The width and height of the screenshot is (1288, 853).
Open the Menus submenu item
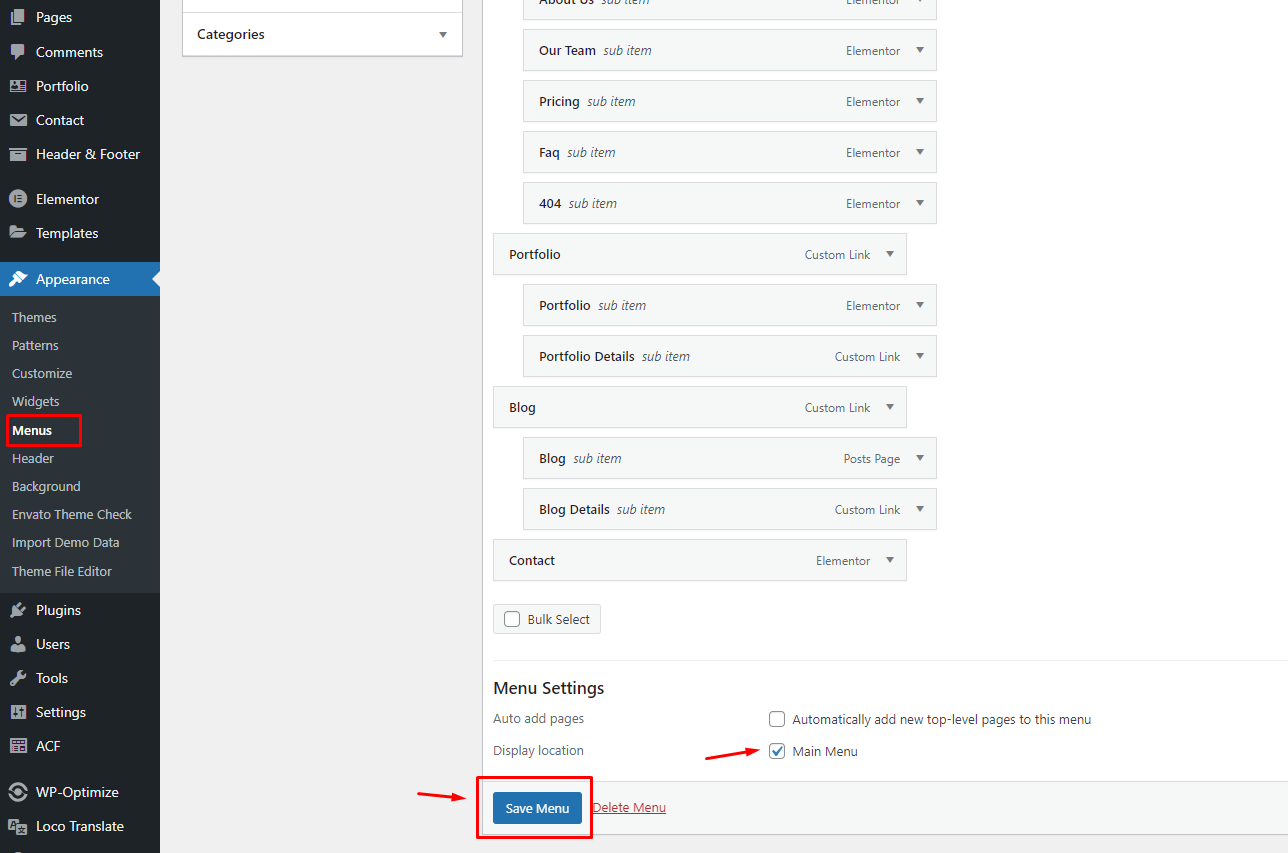32,430
